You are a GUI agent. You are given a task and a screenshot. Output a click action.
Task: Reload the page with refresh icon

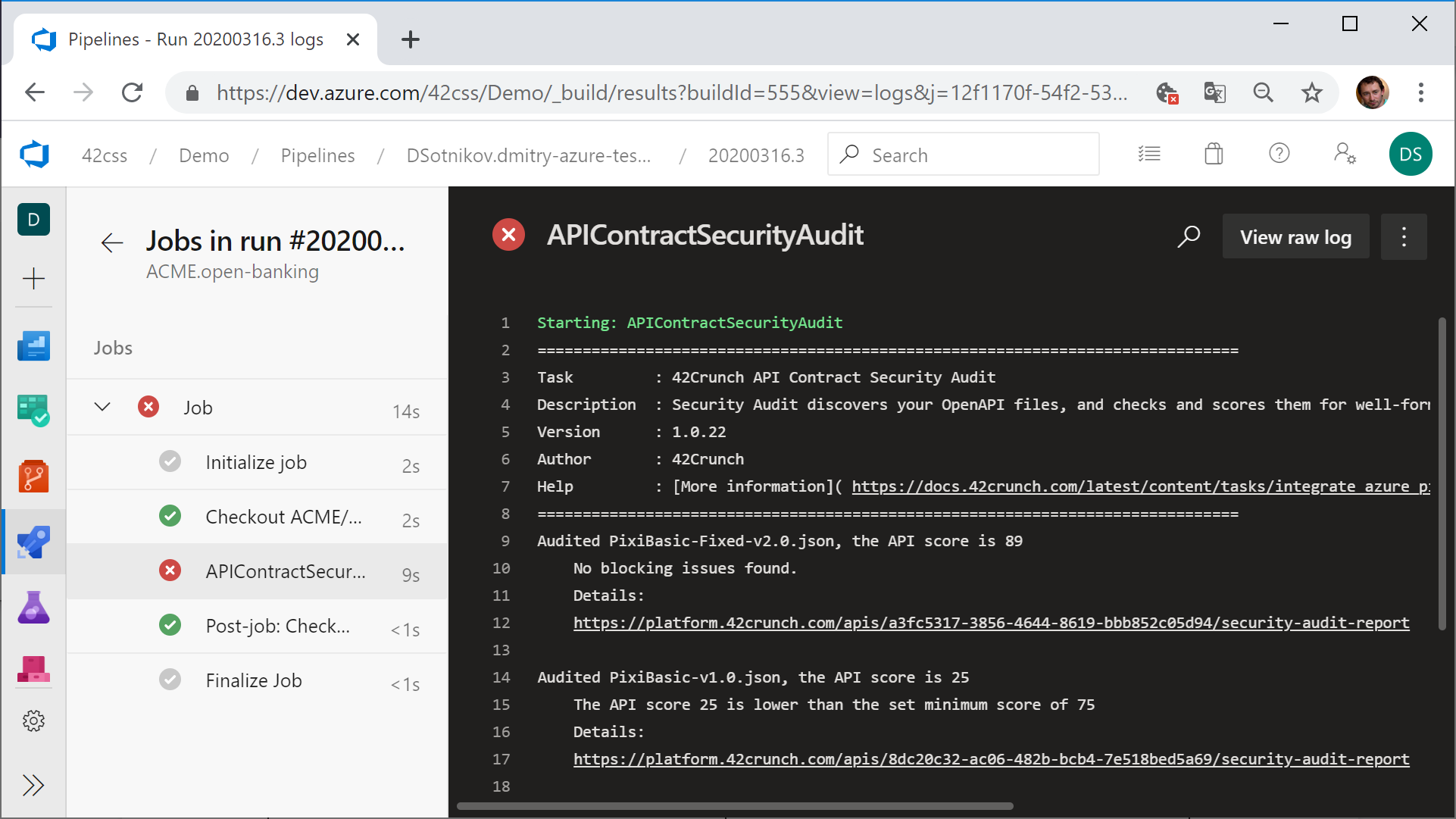pos(132,92)
